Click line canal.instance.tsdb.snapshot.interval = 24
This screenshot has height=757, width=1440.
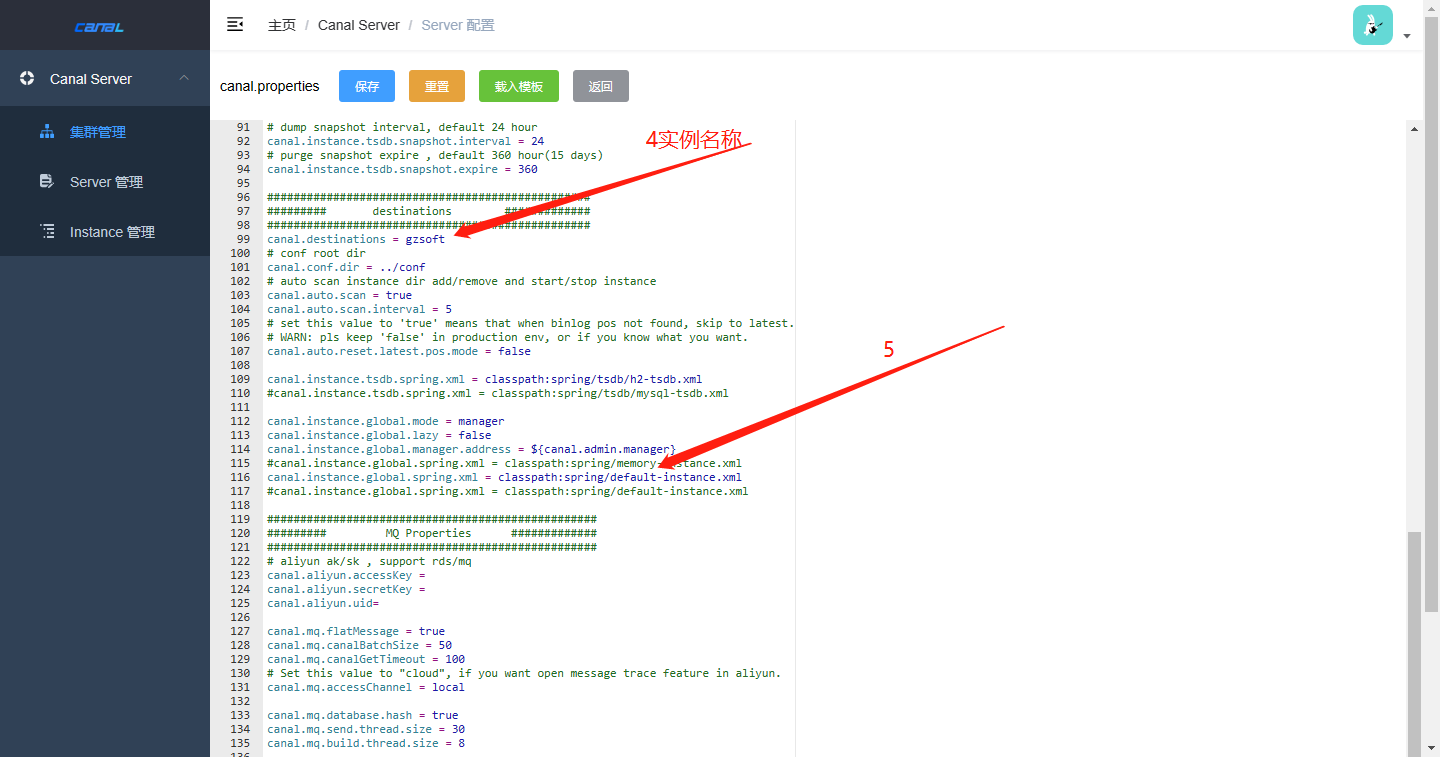[405, 141]
